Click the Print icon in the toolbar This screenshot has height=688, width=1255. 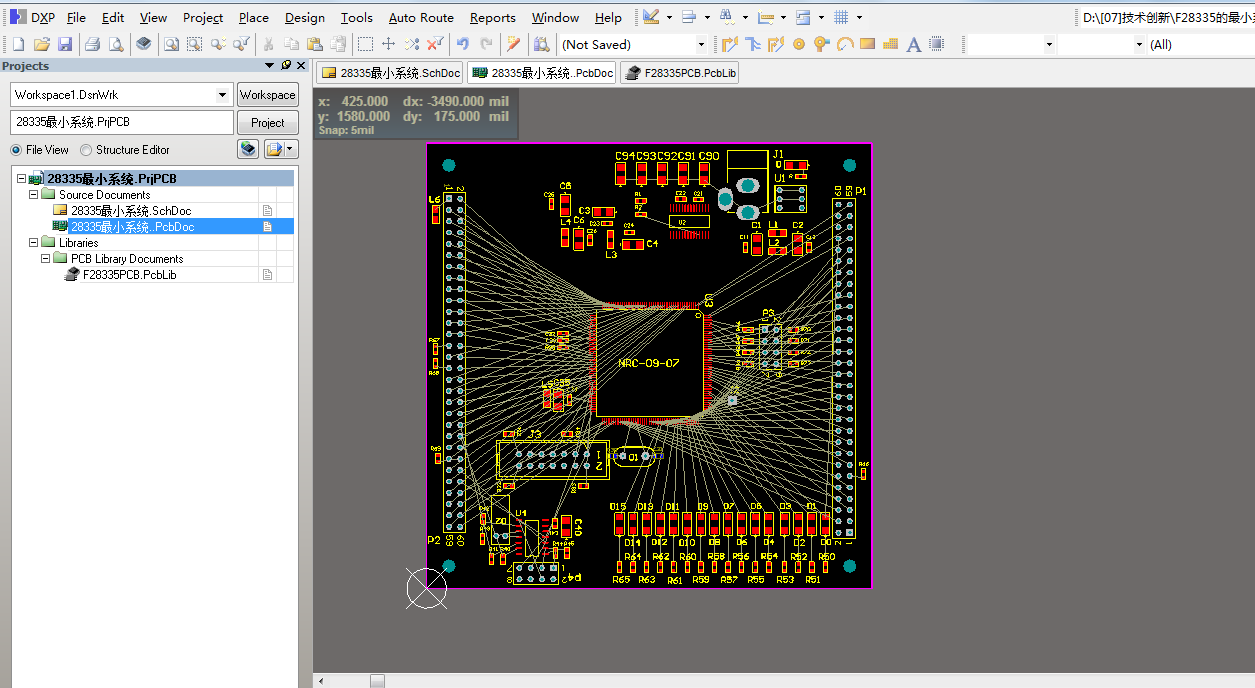click(x=92, y=44)
